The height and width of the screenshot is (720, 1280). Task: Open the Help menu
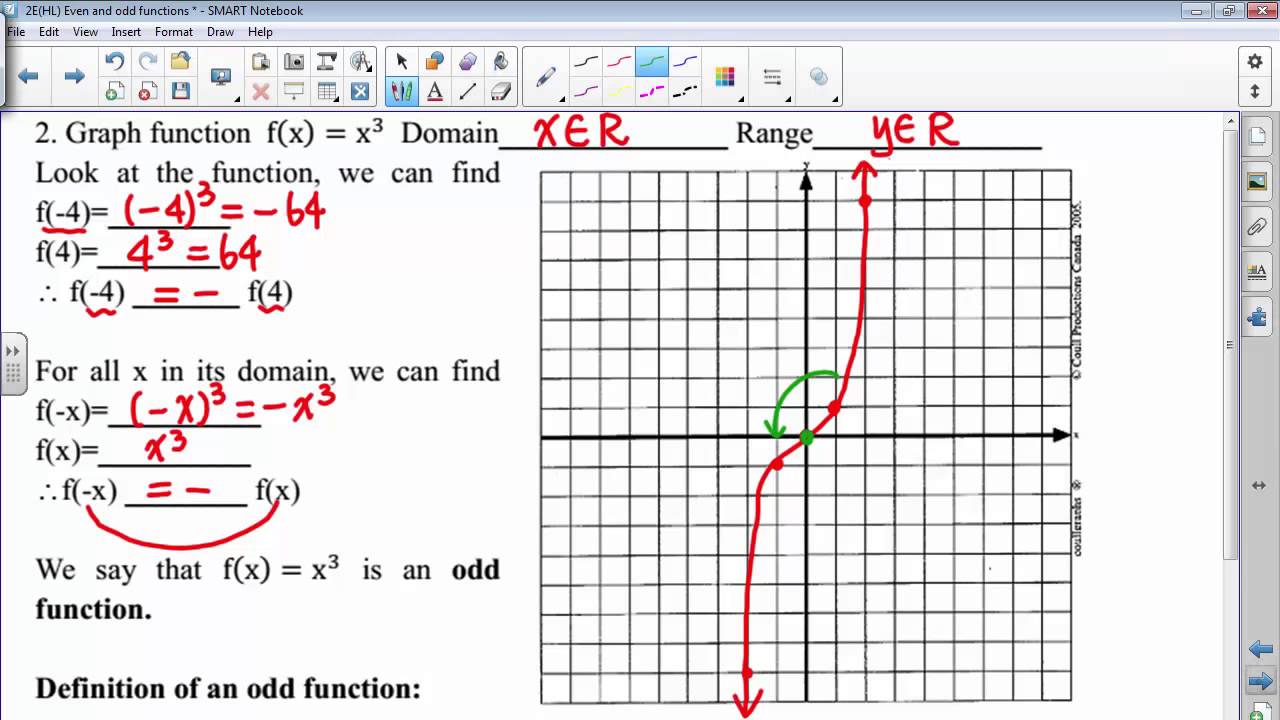click(x=260, y=32)
